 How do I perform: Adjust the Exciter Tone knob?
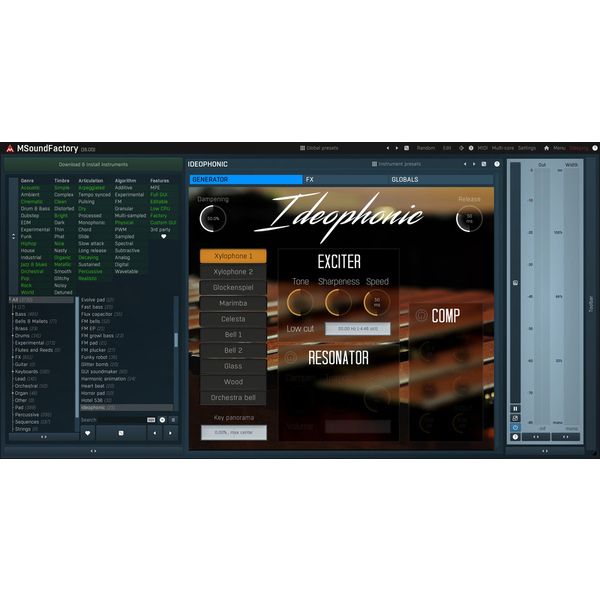(300, 302)
